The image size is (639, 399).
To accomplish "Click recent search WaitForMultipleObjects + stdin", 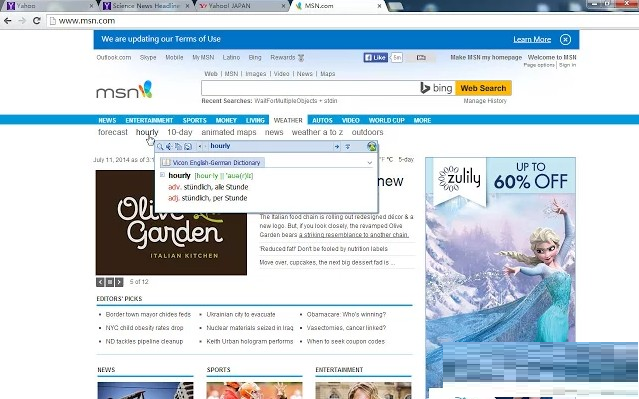I will pos(295,101).
